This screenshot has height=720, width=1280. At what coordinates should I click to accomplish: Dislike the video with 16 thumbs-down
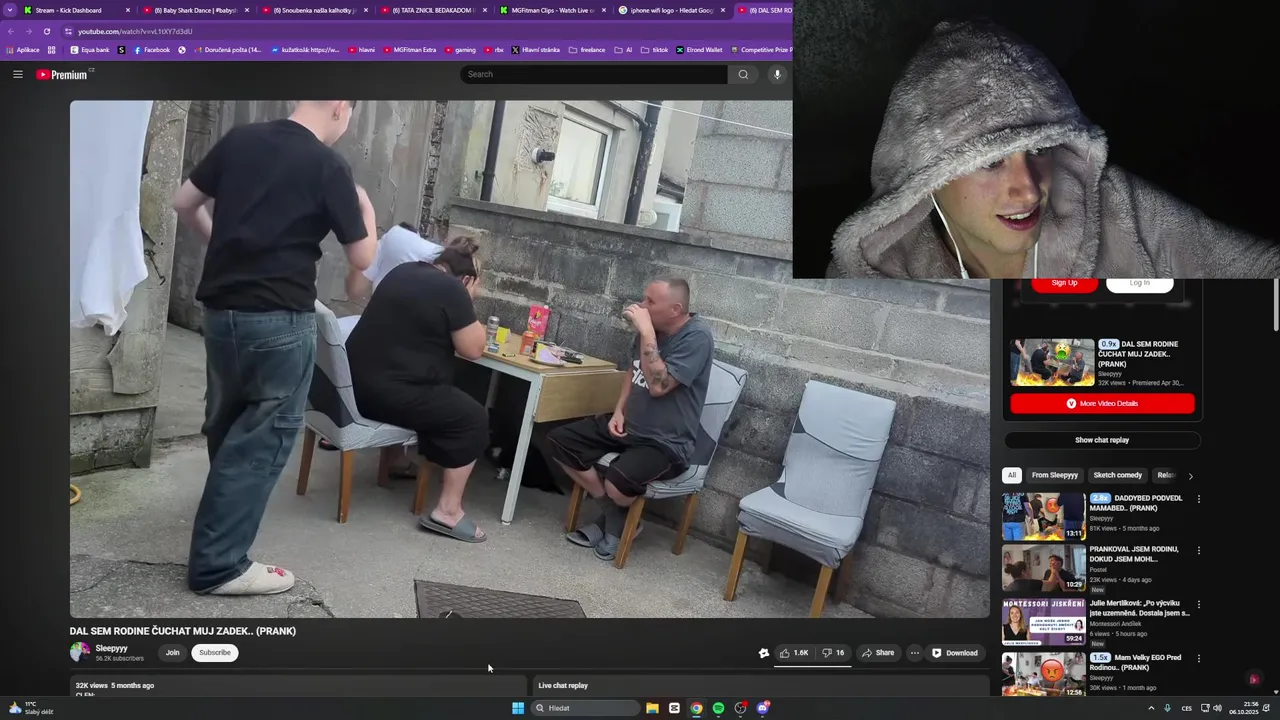click(x=832, y=653)
